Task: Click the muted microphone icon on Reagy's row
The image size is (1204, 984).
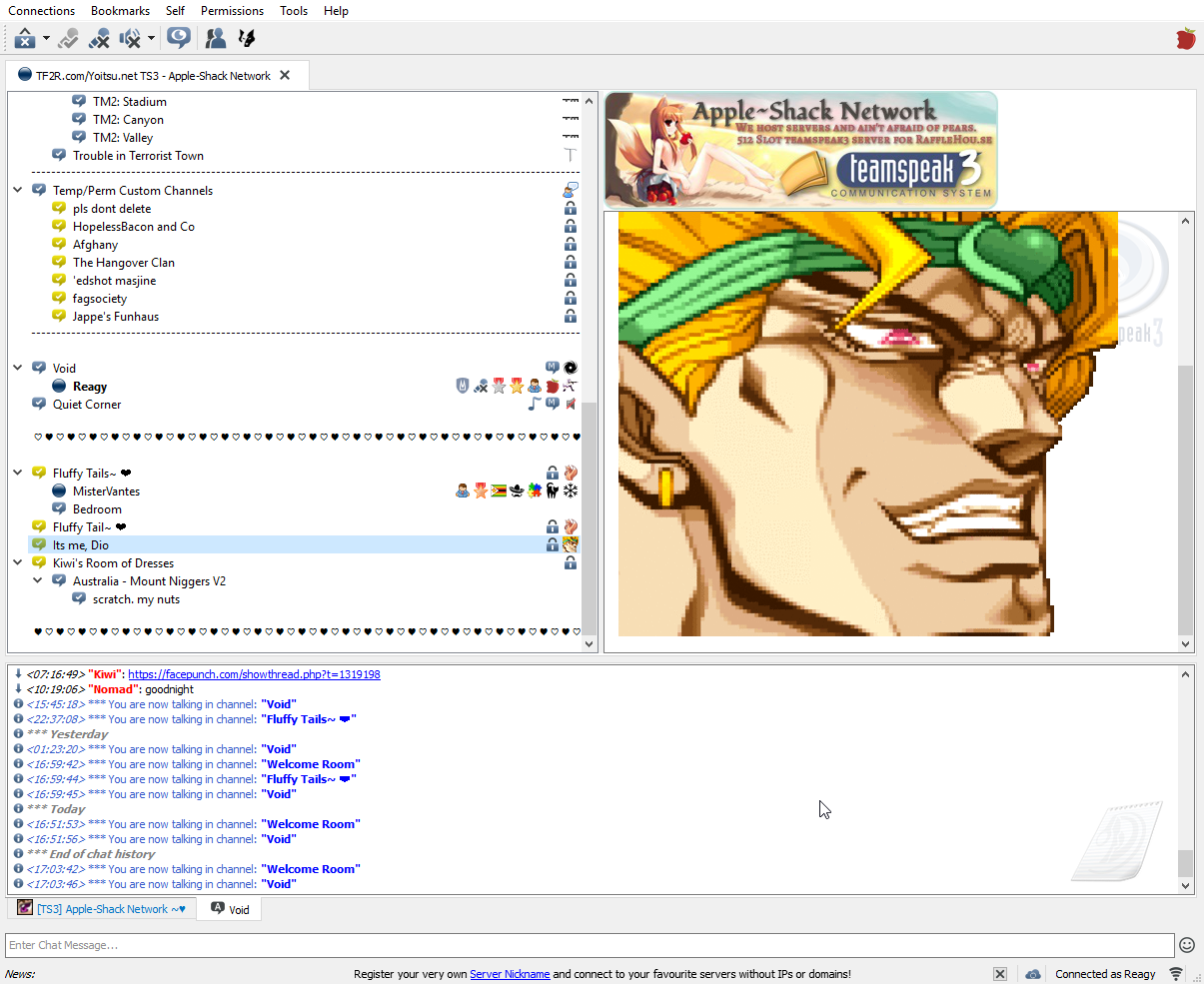Action: pos(481,386)
